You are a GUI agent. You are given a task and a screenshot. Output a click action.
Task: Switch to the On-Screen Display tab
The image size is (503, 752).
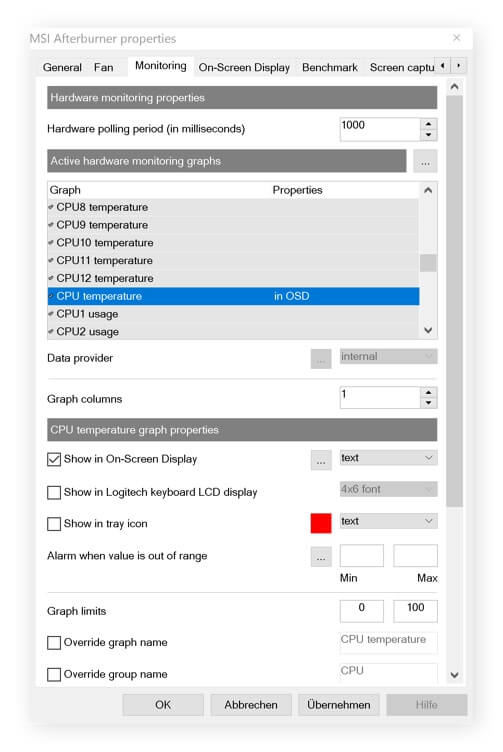coord(244,68)
